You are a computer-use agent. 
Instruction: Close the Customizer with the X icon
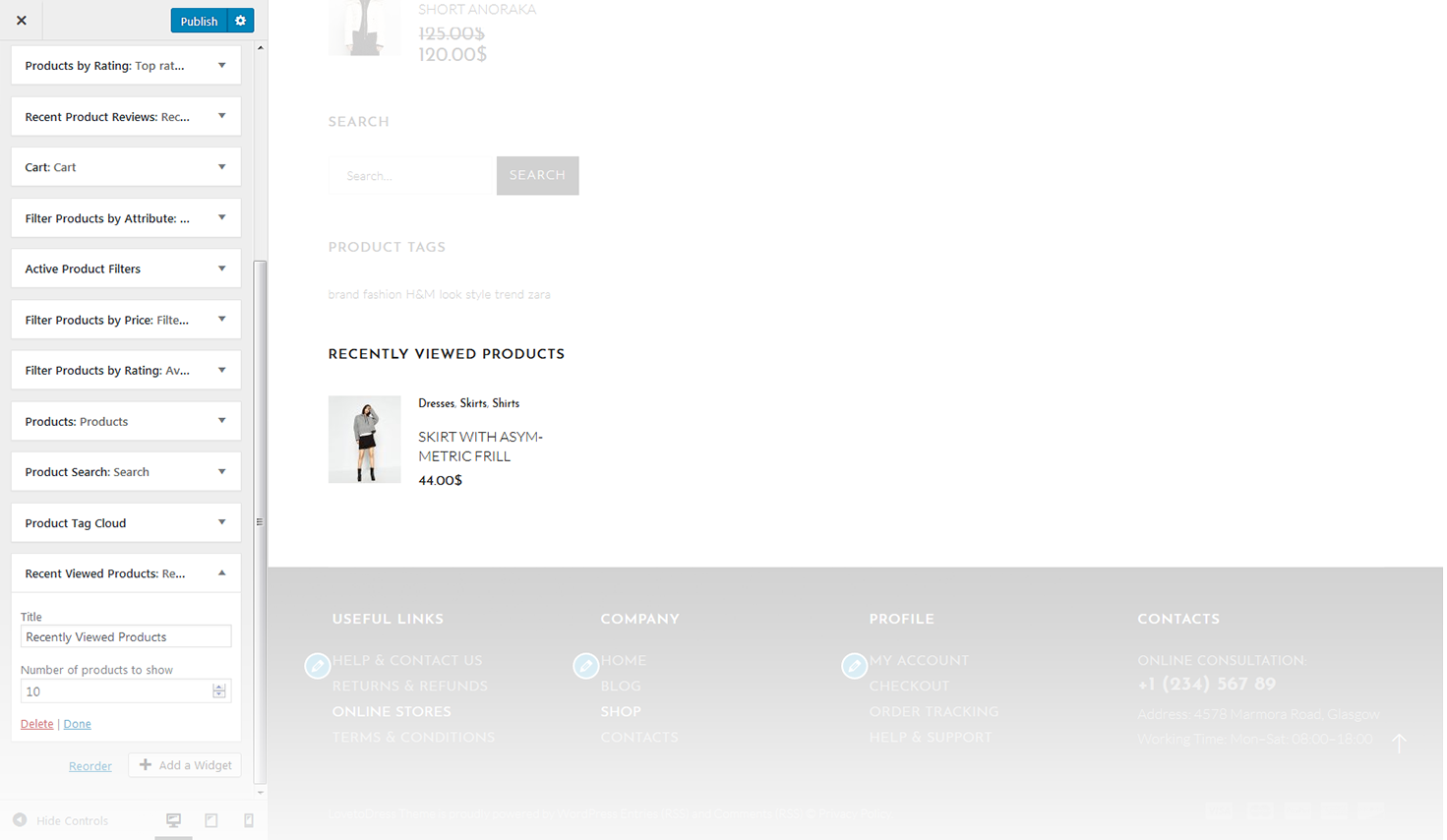click(22, 21)
